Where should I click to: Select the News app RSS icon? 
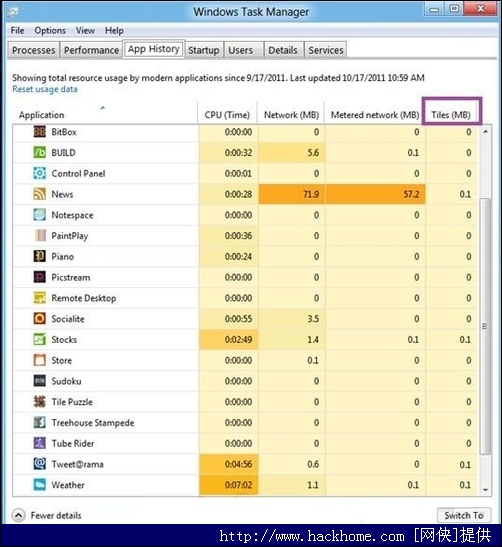coord(39,194)
